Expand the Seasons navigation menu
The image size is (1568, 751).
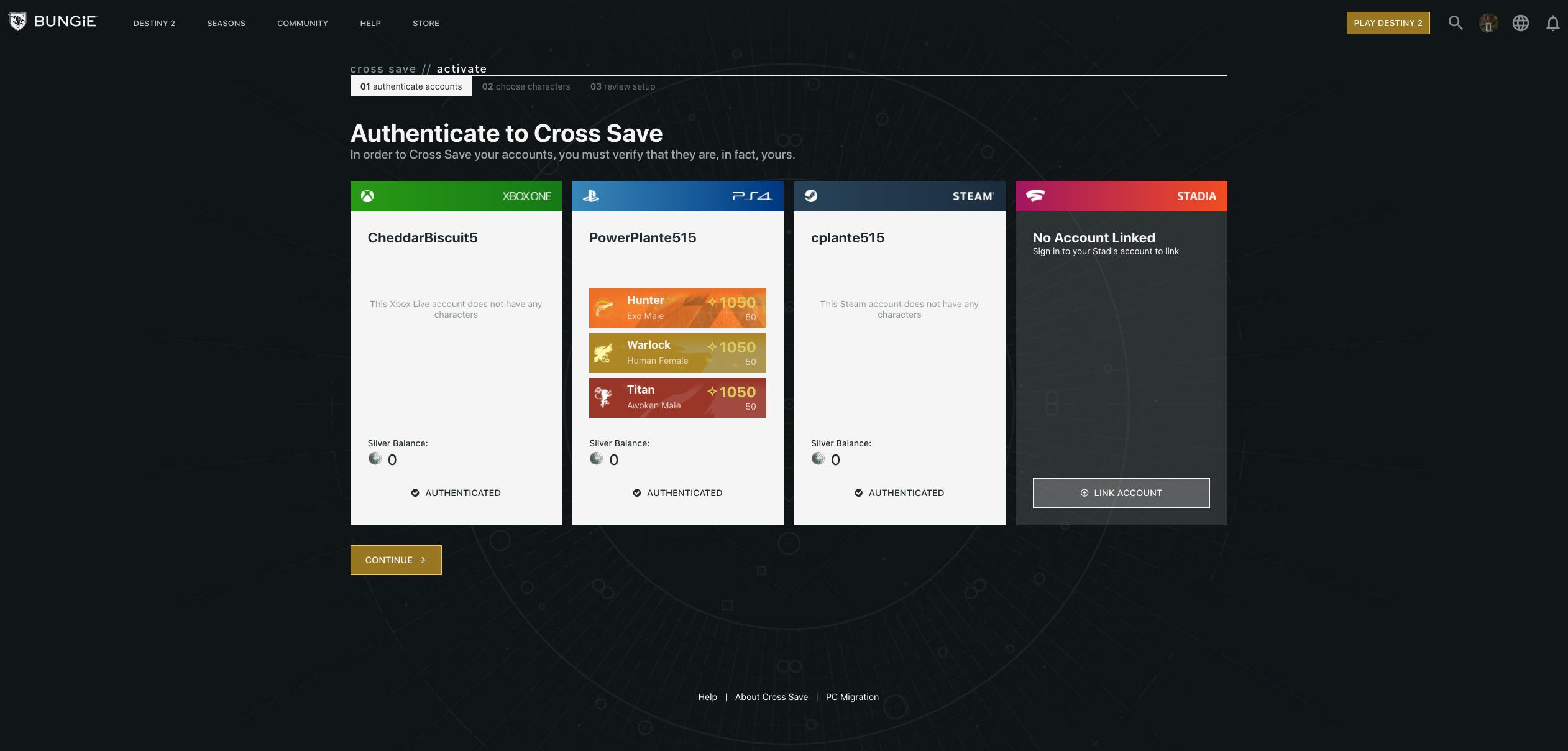tap(226, 23)
